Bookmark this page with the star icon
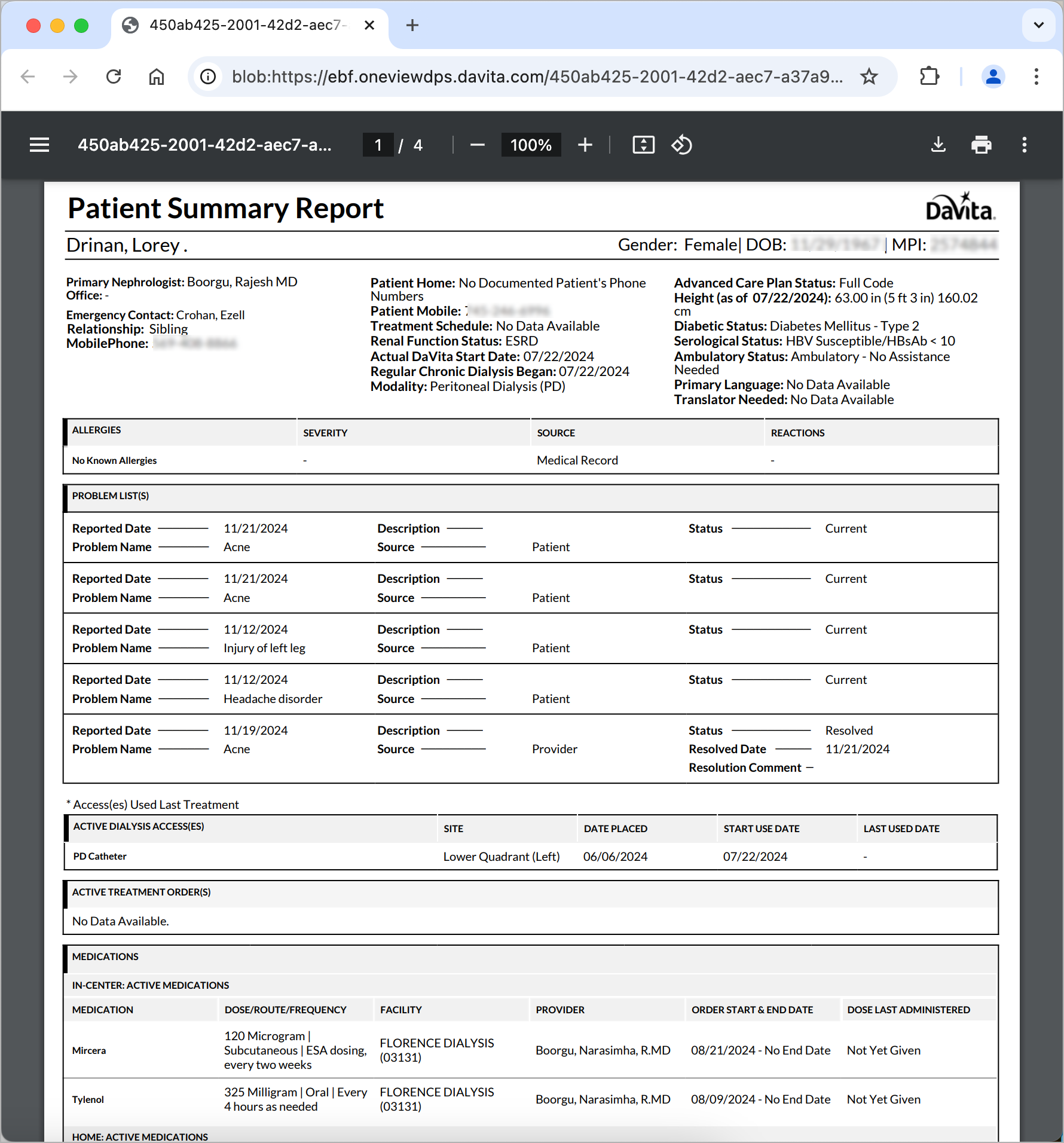The image size is (1064, 1143). 869,77
